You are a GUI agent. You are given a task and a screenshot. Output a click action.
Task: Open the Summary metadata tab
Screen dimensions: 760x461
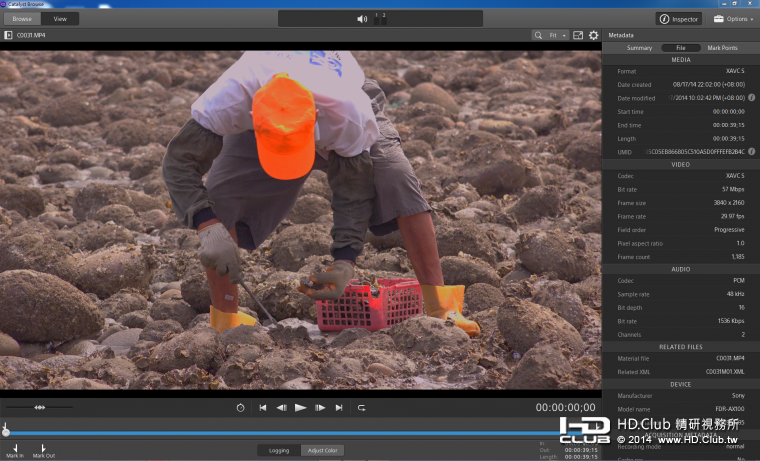tap(639, 48)
